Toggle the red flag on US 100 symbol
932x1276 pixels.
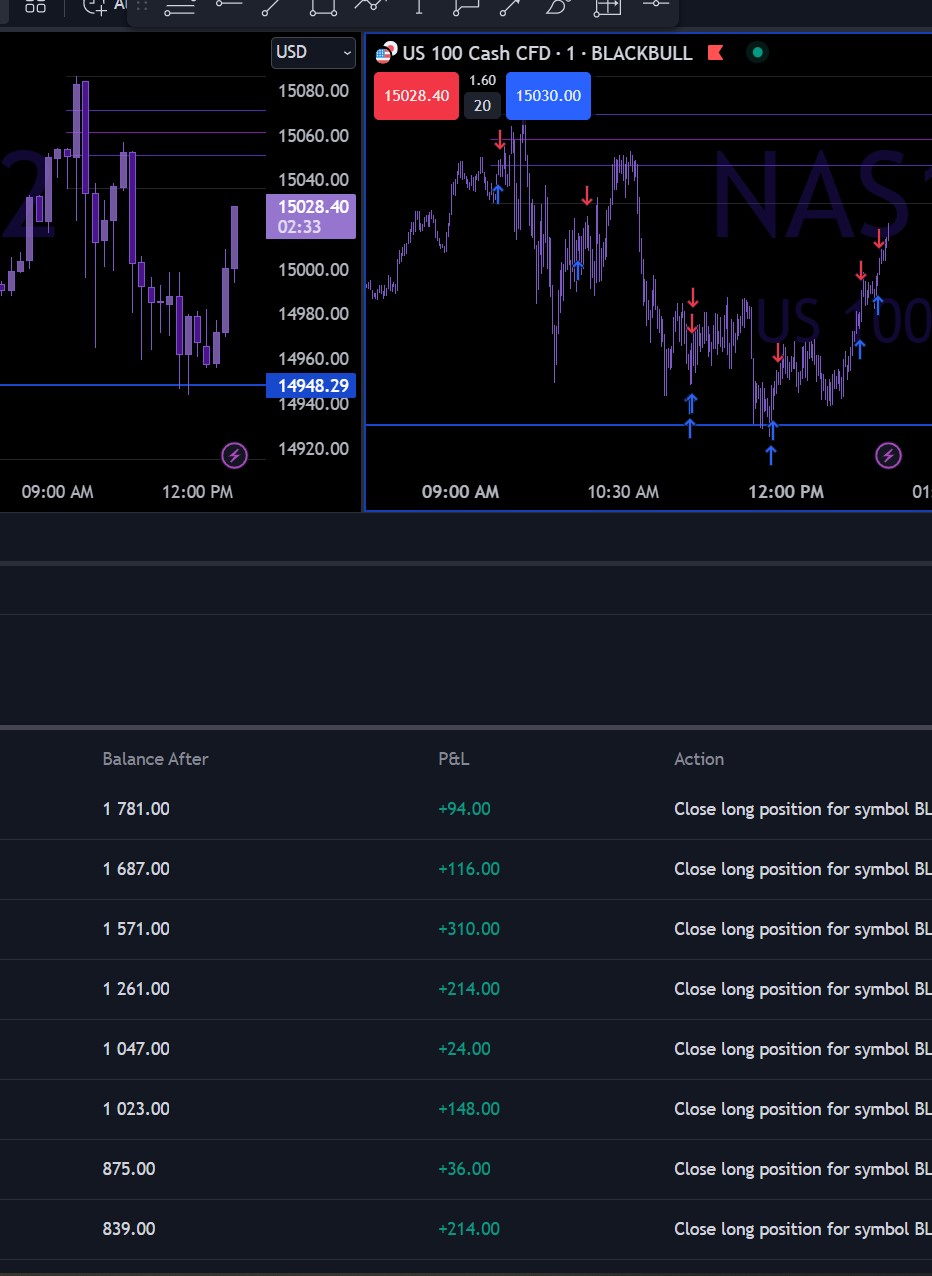click(x=715, y=53)
